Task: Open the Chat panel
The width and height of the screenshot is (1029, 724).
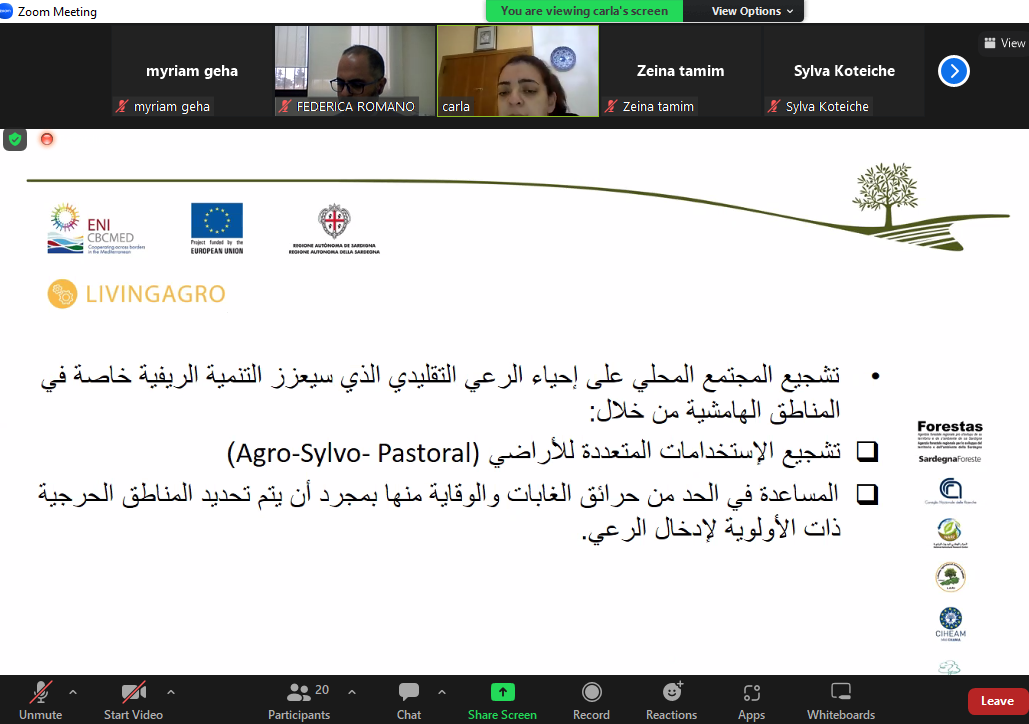Action: 408,692
